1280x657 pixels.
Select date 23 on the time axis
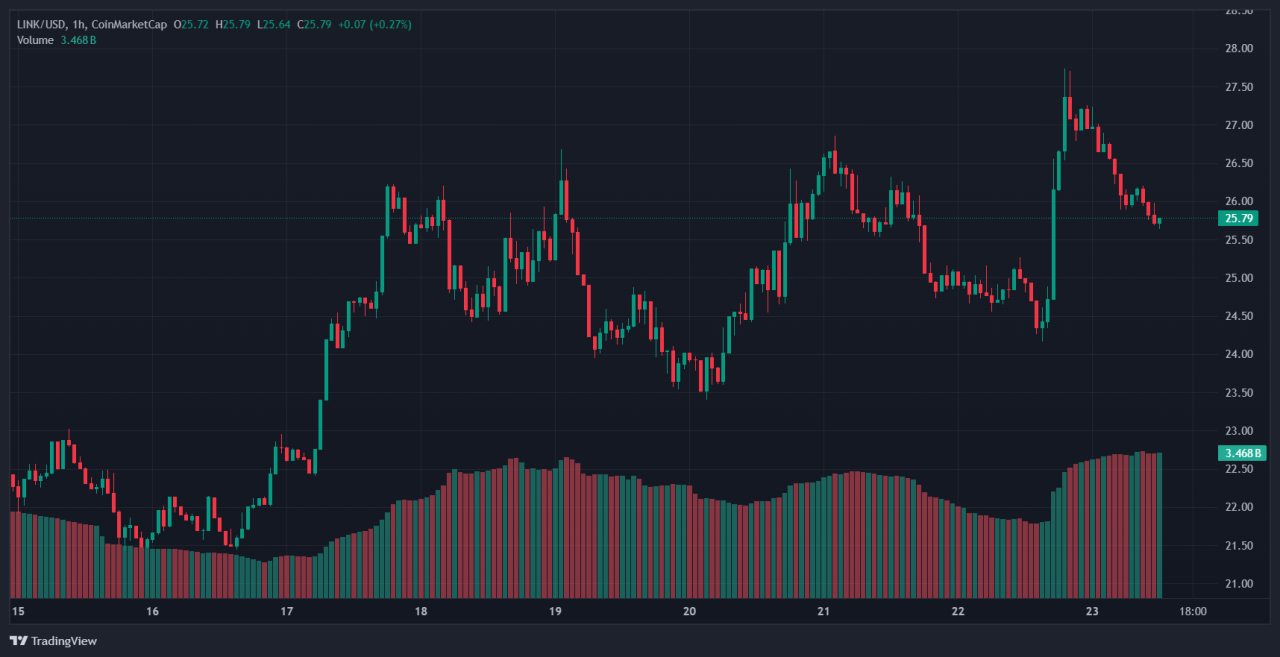point(1092,611)
